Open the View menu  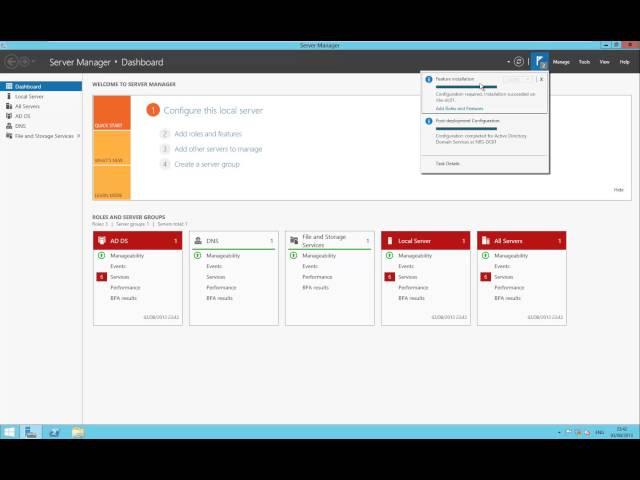[604, 62]
